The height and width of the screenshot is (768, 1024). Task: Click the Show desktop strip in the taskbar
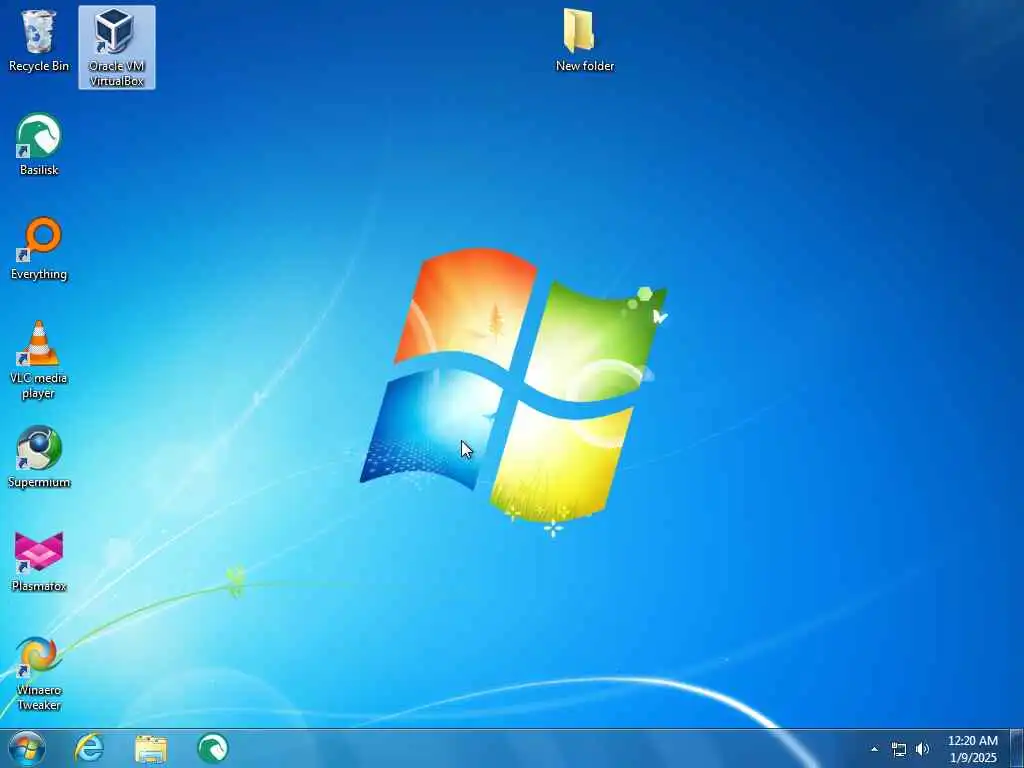click(1017, 748)
